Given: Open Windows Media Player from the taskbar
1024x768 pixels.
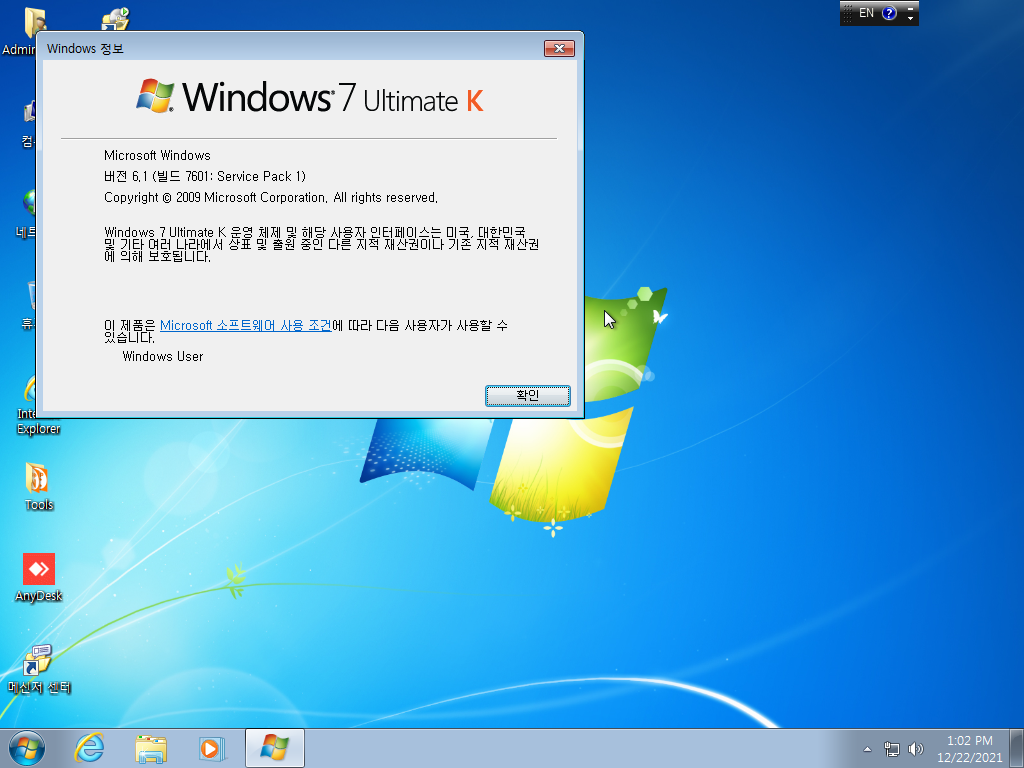Looking at the screenshot, I should pyautogui.click(x=212, y=748).
